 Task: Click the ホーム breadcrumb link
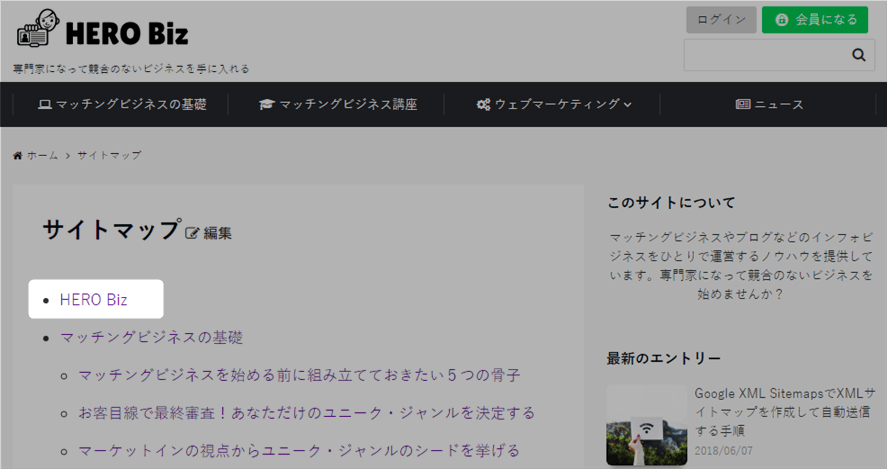click(x=42, y=156)
